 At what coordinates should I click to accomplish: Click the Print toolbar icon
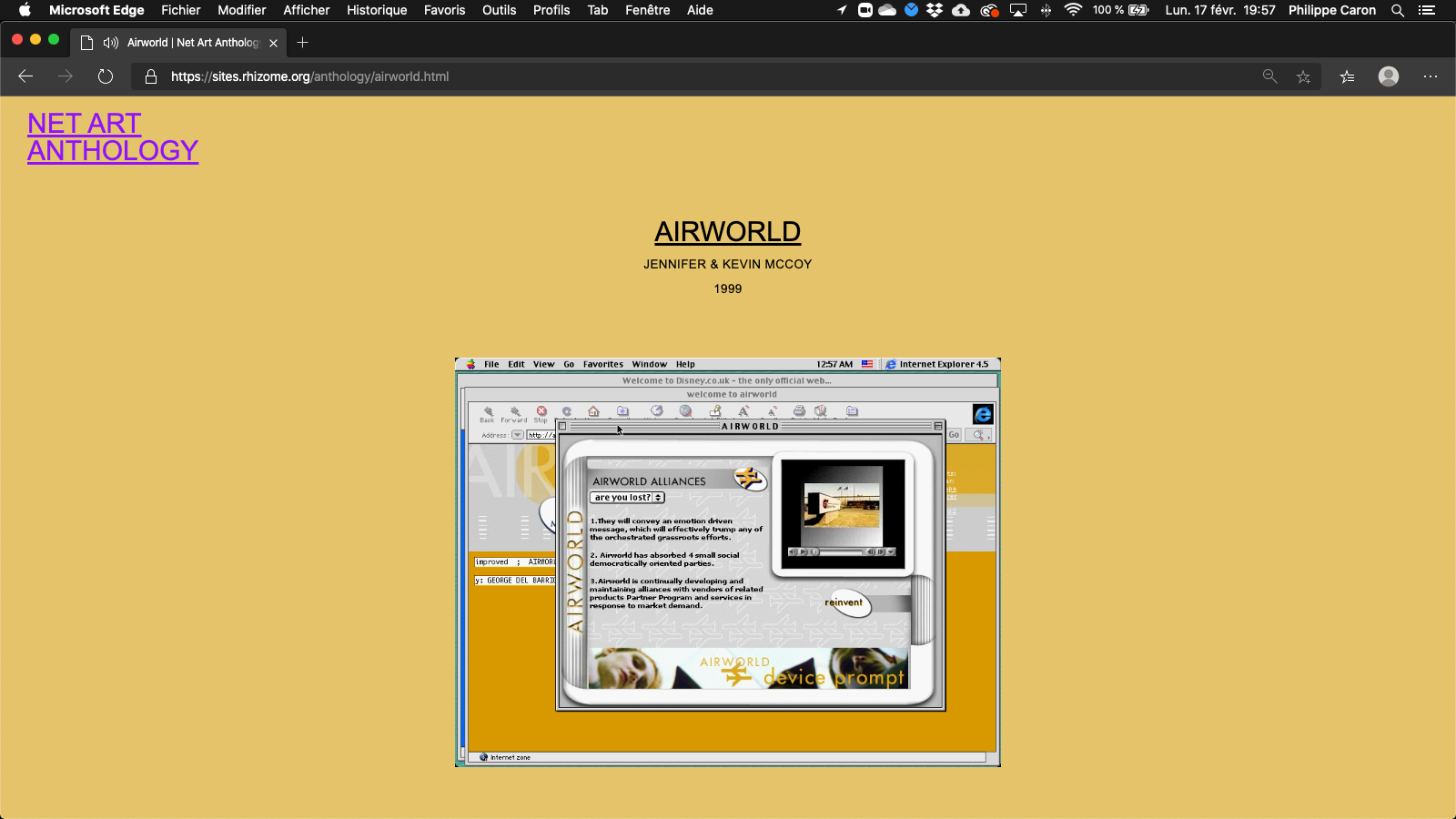[x=798, y=411]
